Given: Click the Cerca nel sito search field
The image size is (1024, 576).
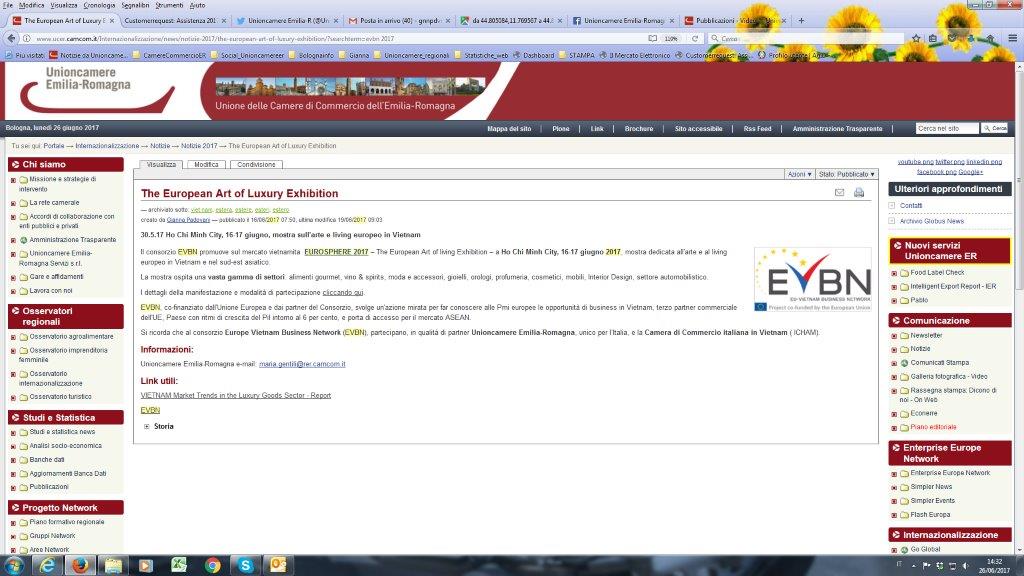Looking at the screenshot, I should (x=946, y=129).
